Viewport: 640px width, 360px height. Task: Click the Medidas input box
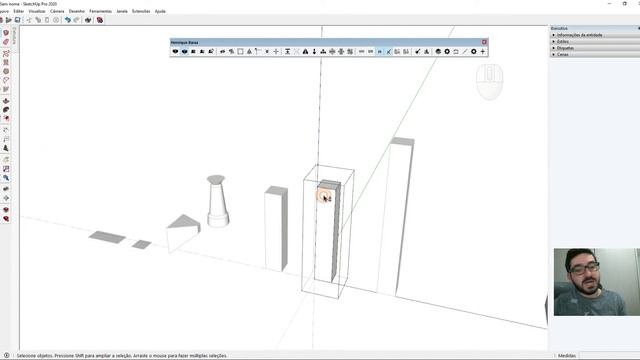click(609, 356)
